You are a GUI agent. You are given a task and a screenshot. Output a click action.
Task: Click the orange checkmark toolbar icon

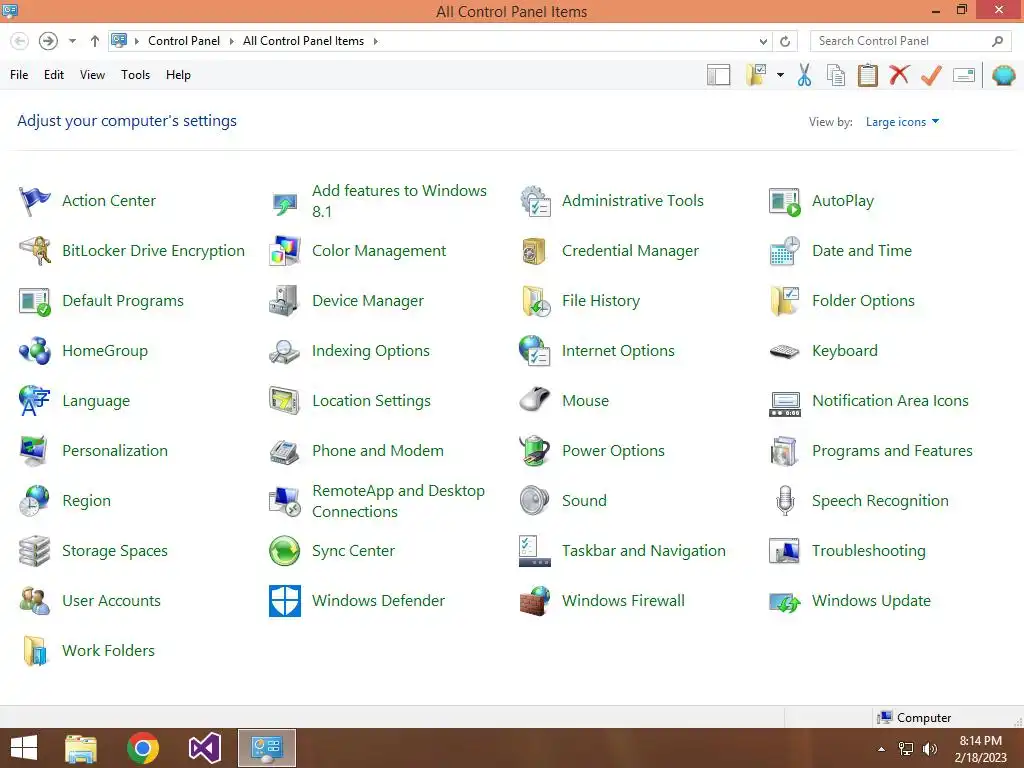(931, 75)
